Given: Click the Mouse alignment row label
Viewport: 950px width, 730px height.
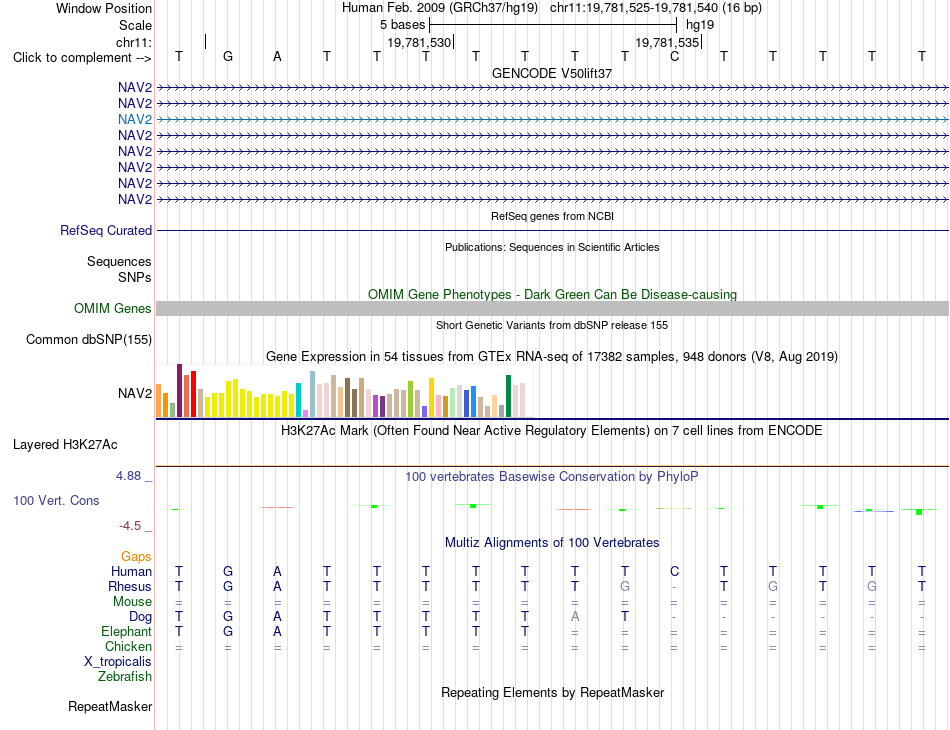Looking at the screenshot, I should [132, 602].
